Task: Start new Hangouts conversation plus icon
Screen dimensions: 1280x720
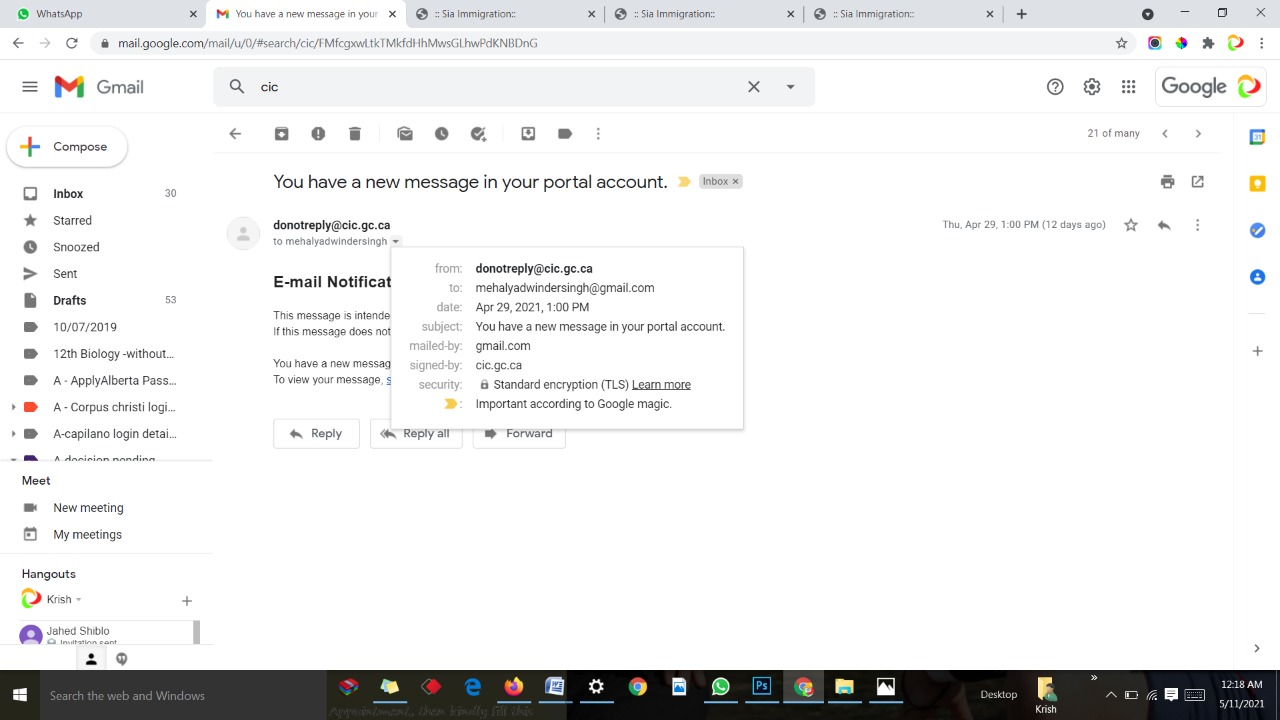Action: click(186, 601)
